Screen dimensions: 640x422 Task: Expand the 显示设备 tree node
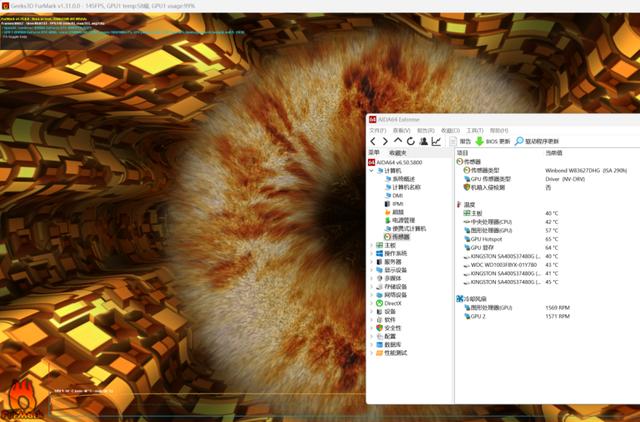(x=371, y=270)
